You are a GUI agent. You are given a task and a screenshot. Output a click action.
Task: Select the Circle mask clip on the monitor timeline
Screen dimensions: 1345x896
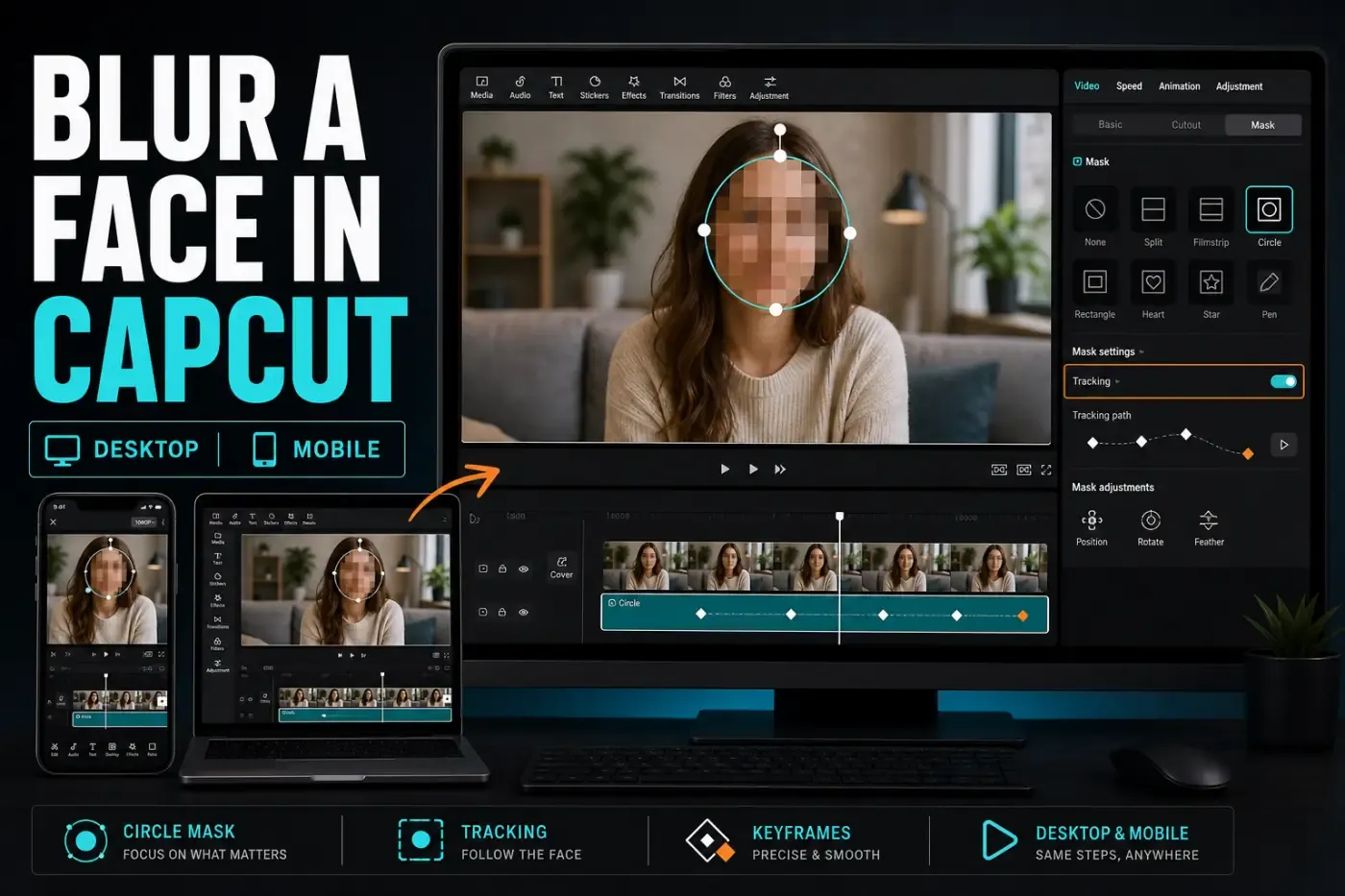824,613
